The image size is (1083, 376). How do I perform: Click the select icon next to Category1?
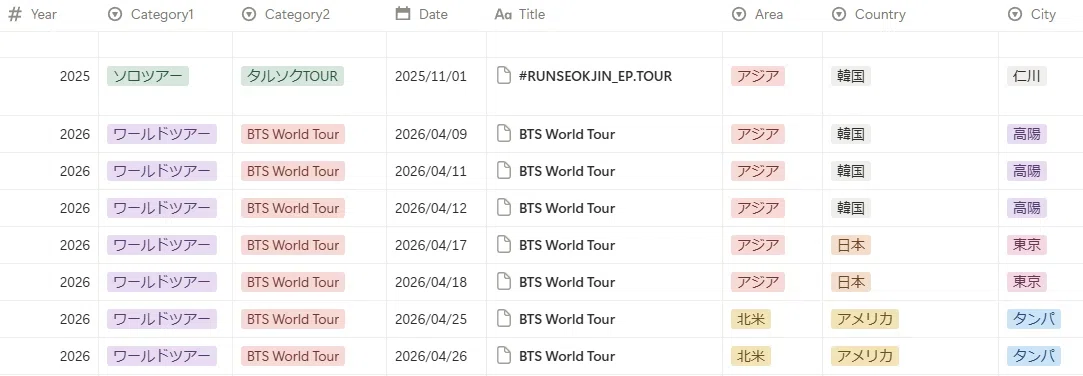coord(115,15)
